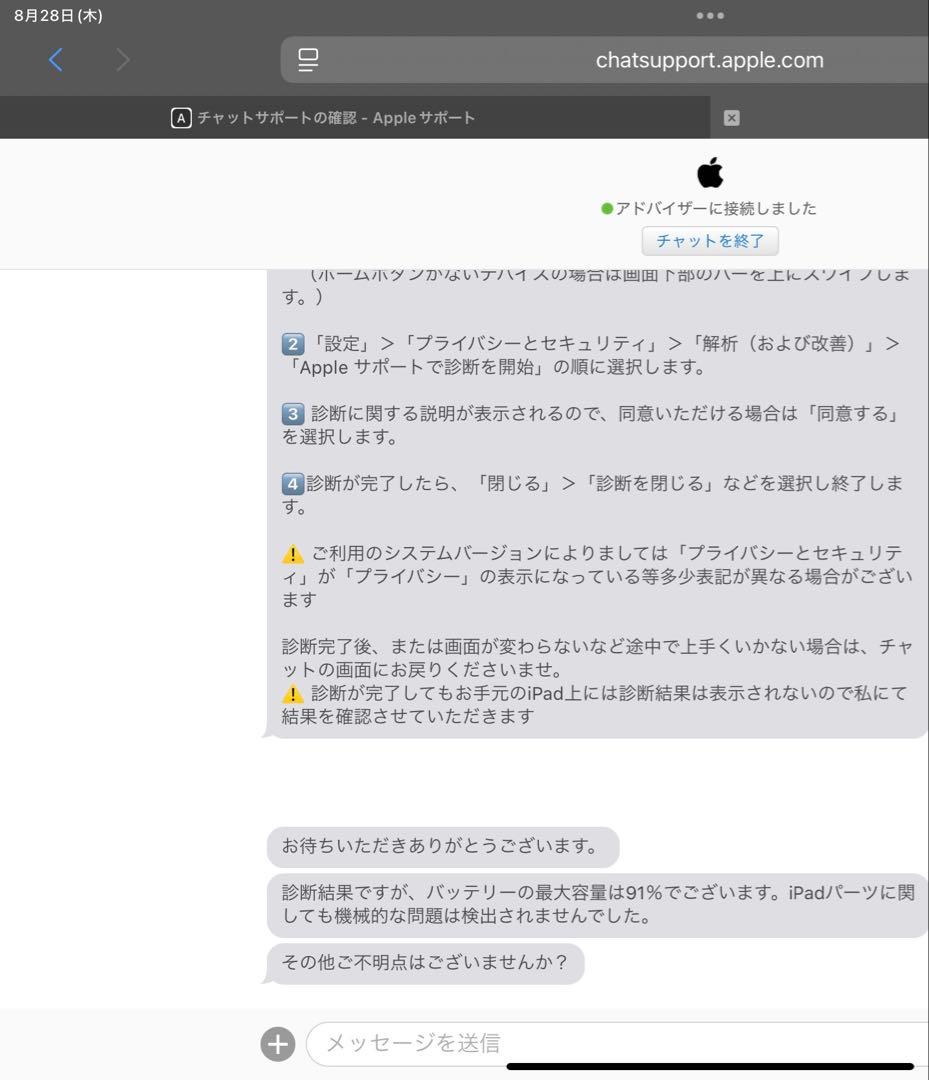Screen dimensions: 929x1080
Task: Open the multitasking three-dot control at top
Action: (710, 15)
